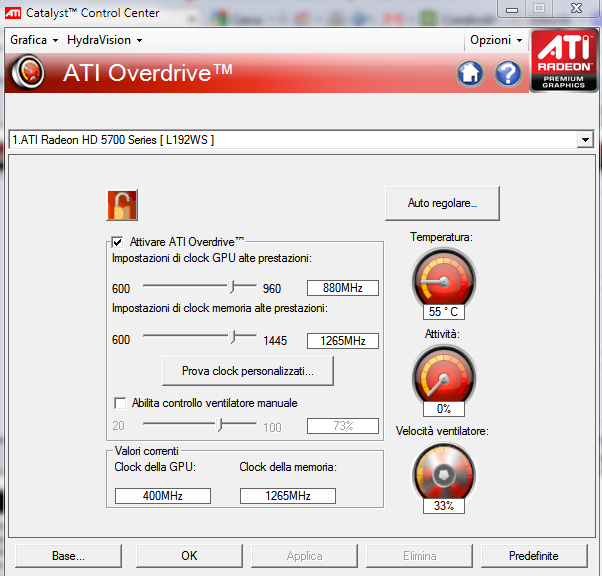Click Prova clock personalizzati button

(248, 371)
